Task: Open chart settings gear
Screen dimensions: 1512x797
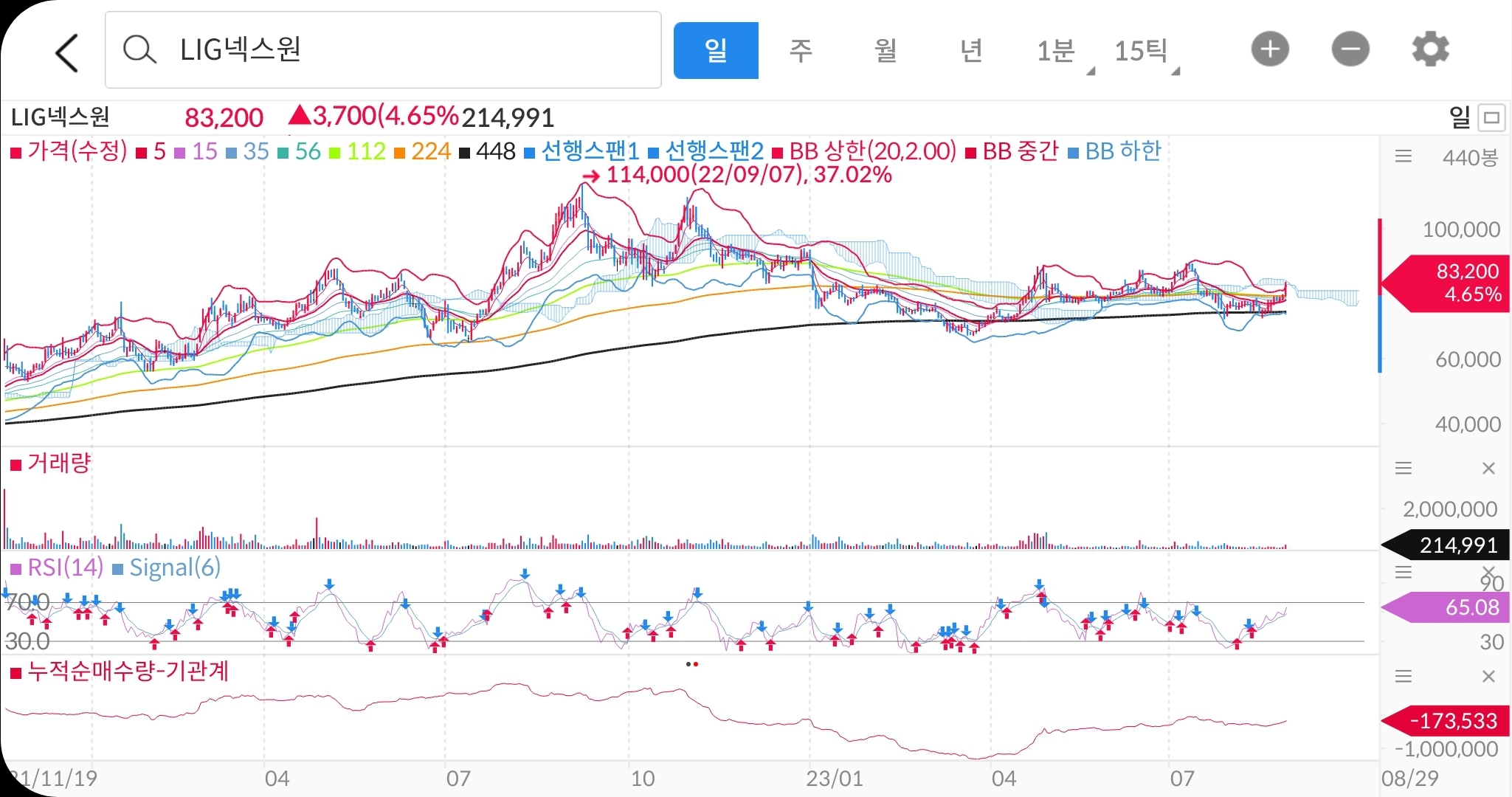Action: pos(1430,49)
